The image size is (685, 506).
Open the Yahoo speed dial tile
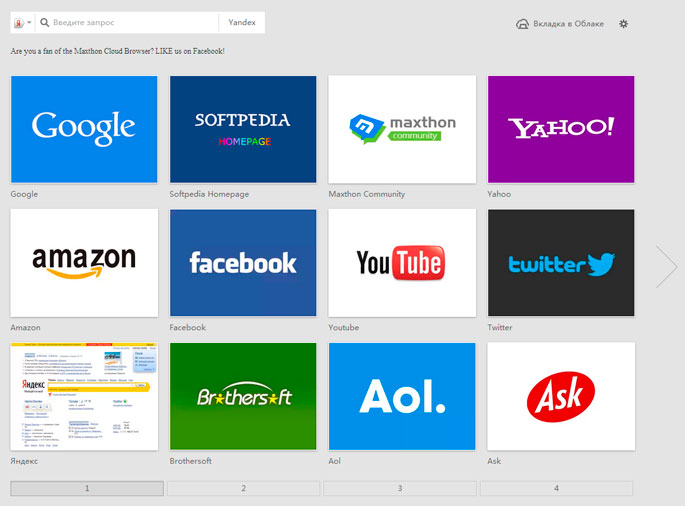click(561, 129)
